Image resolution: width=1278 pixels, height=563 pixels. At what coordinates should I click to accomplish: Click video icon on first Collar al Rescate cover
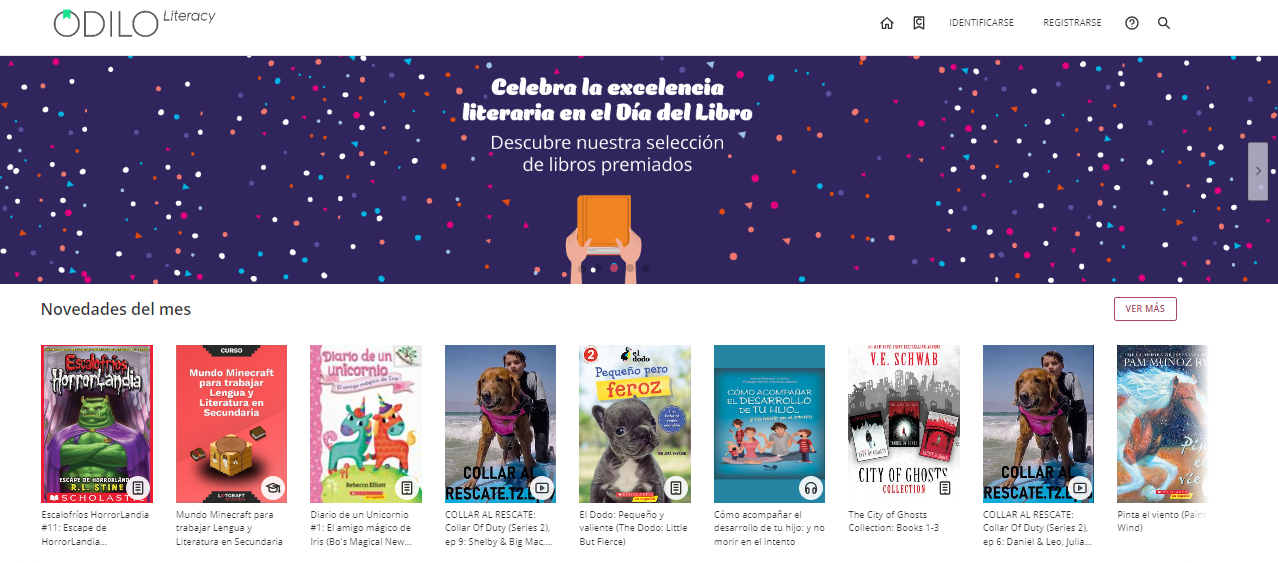pyautogui.click(x=541, y=488)
